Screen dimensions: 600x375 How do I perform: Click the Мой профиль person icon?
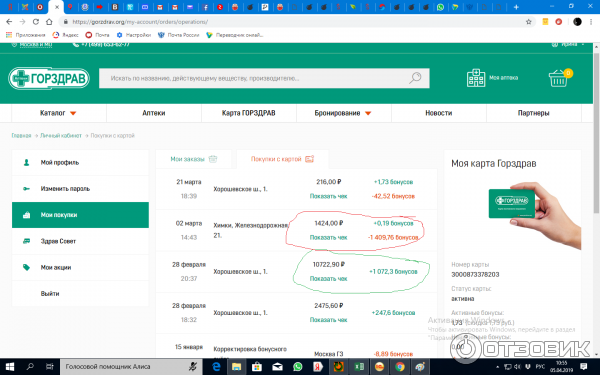(x=26, y=163)
